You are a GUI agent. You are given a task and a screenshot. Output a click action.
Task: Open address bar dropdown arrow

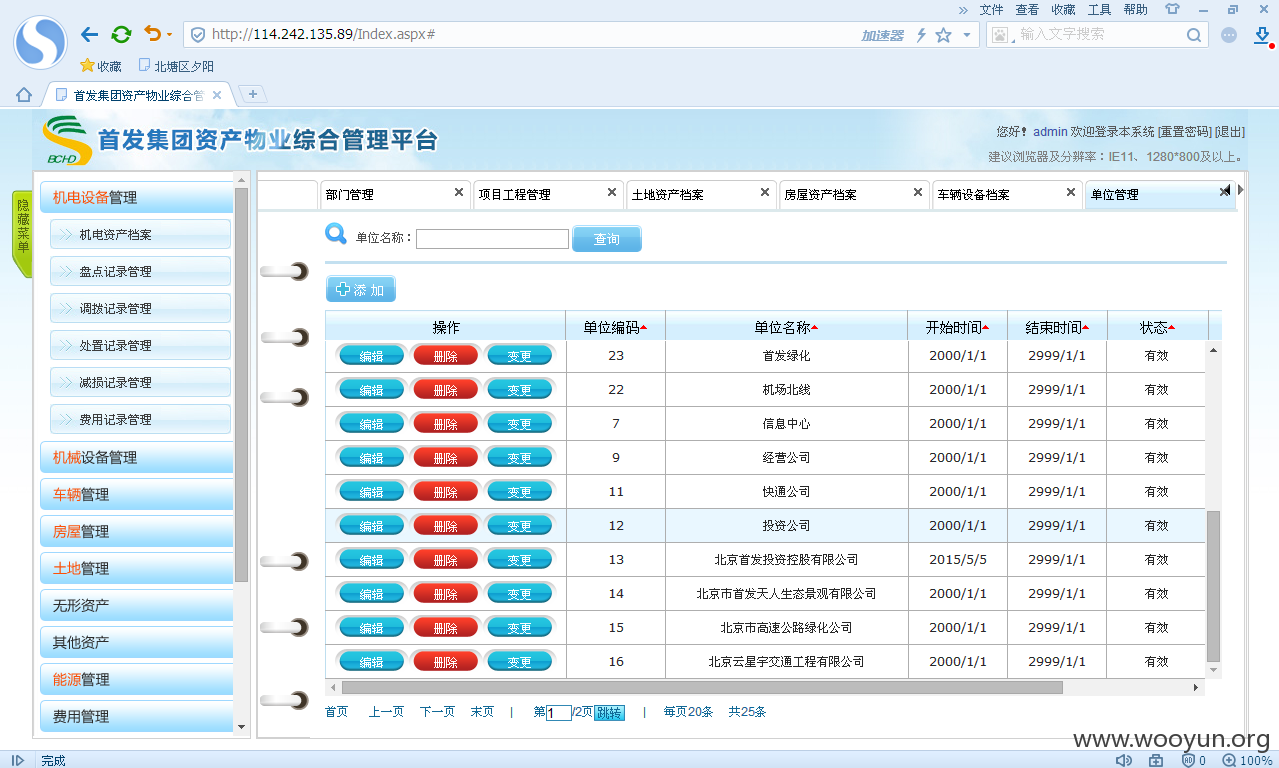[966, 35]
